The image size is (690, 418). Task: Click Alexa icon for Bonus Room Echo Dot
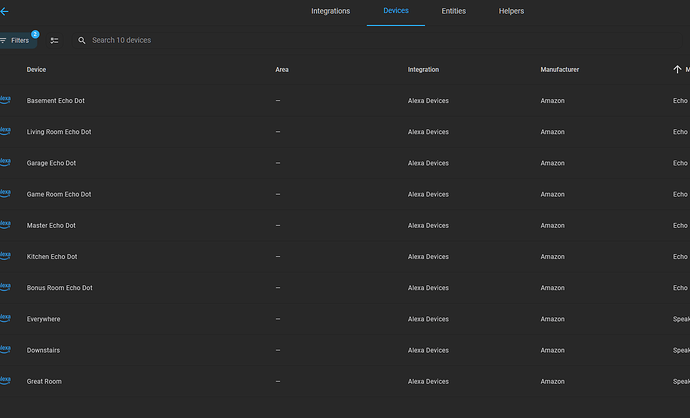tap(5, 287)
